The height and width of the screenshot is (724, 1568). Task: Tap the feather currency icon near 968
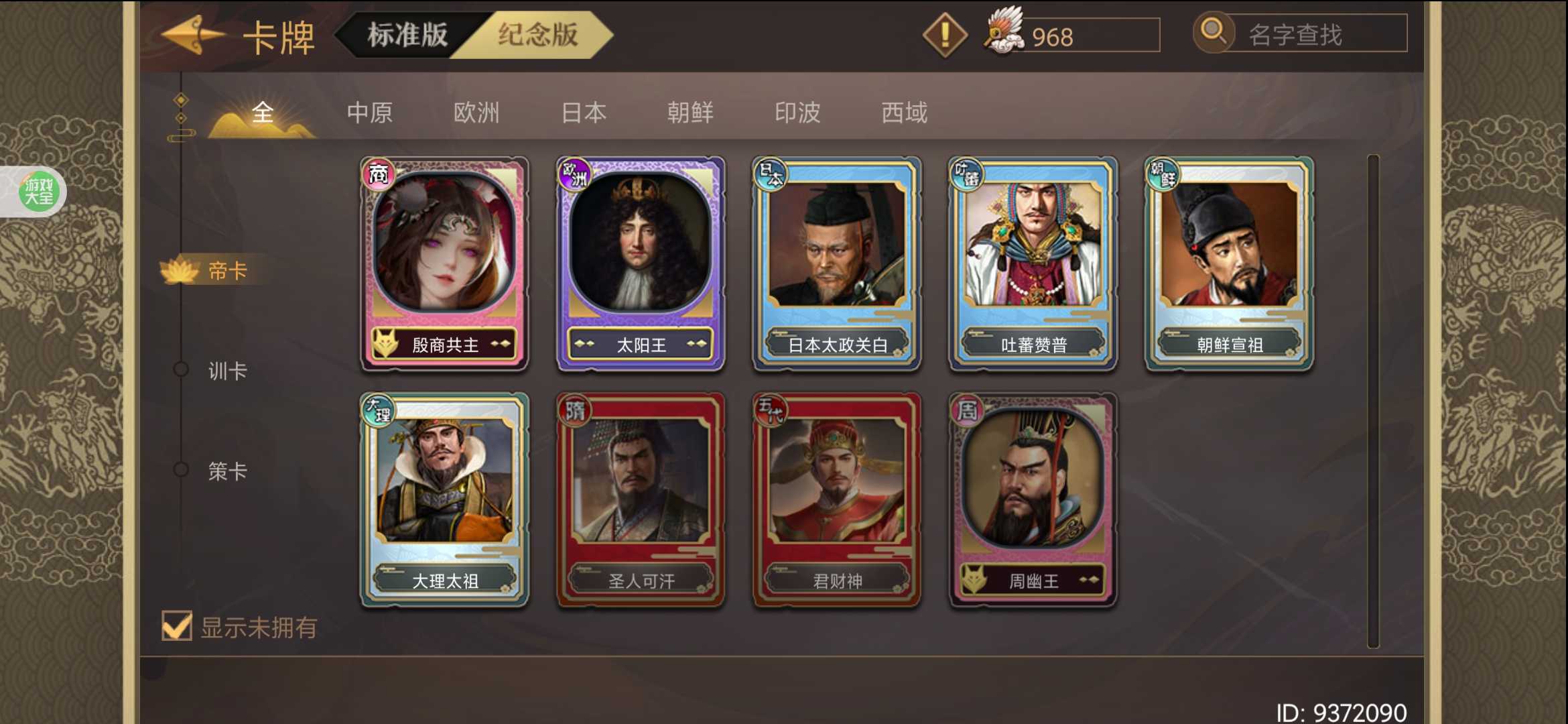click(1004, 31)
